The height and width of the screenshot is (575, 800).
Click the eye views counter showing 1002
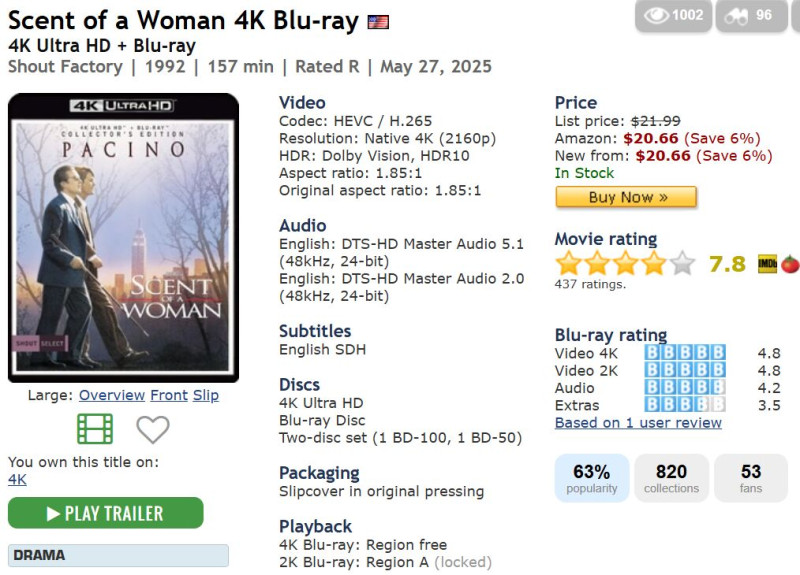(x=673, y=15)
